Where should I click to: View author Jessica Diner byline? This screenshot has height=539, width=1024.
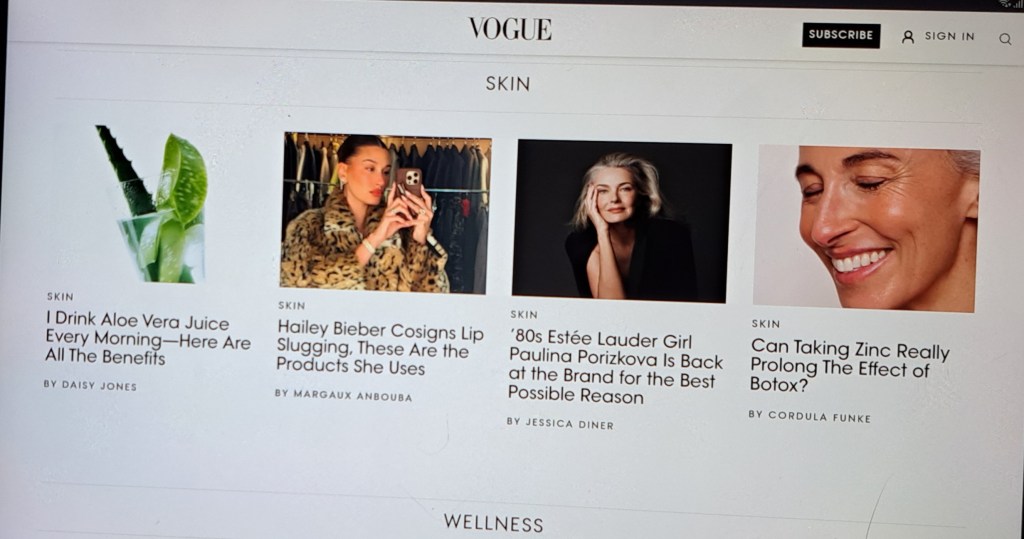[560, 423]
